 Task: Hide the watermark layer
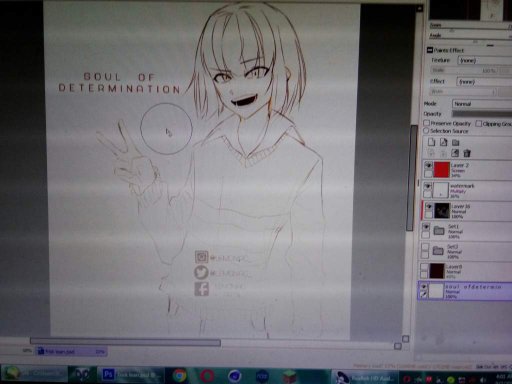427,186
